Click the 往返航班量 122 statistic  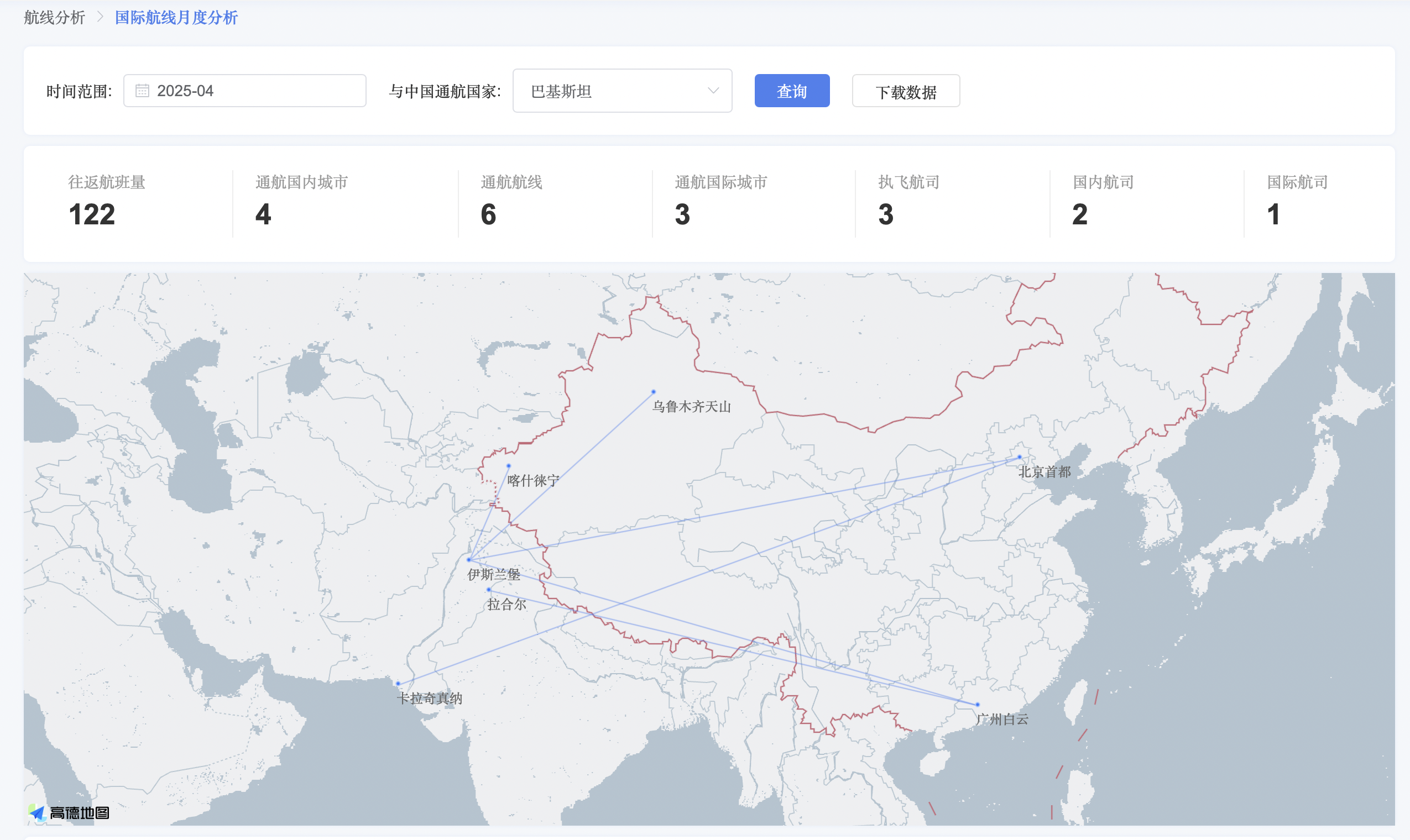click(92, 214)
